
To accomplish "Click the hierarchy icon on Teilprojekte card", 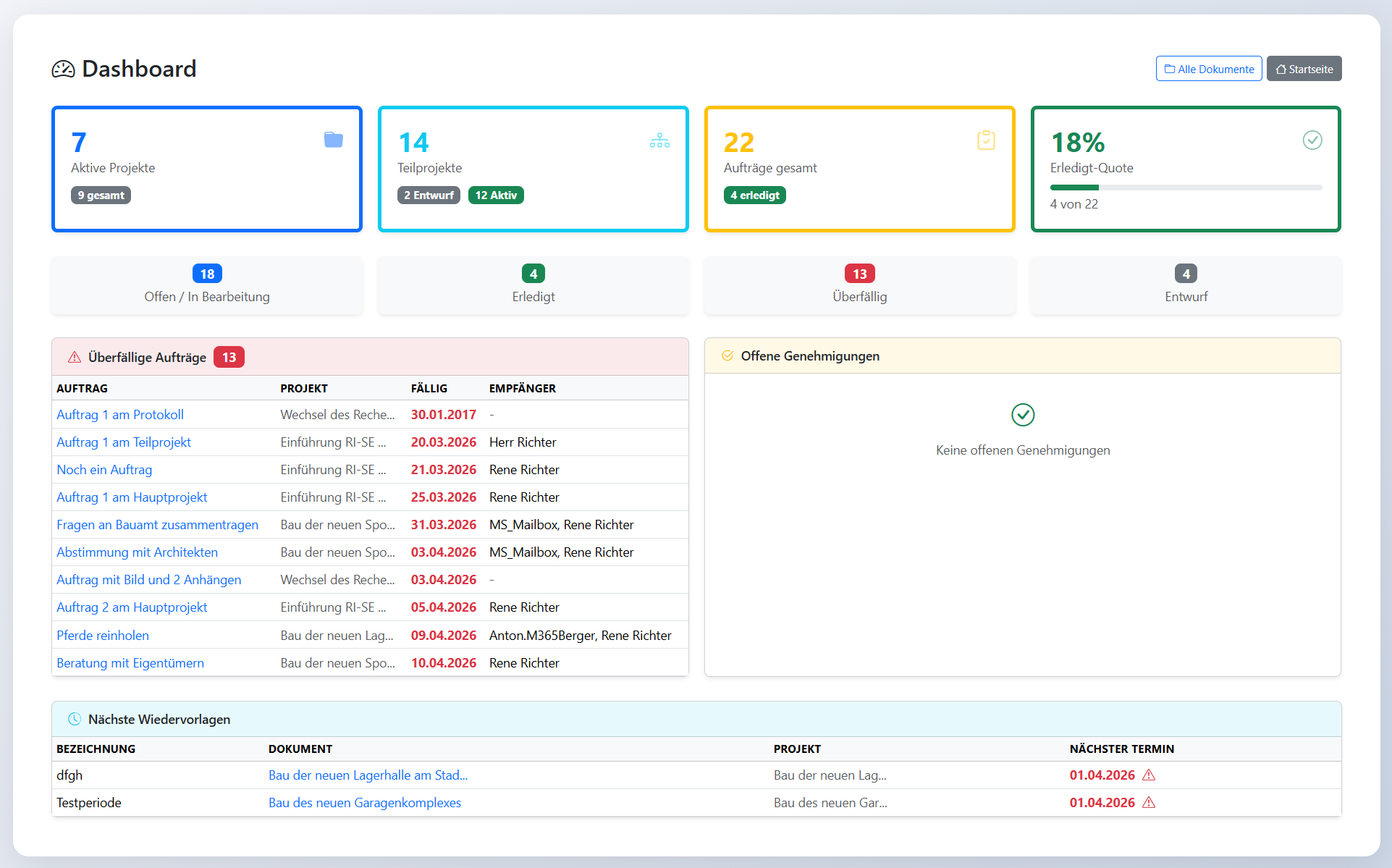I will pyautogui.click(x=659, y=140).
